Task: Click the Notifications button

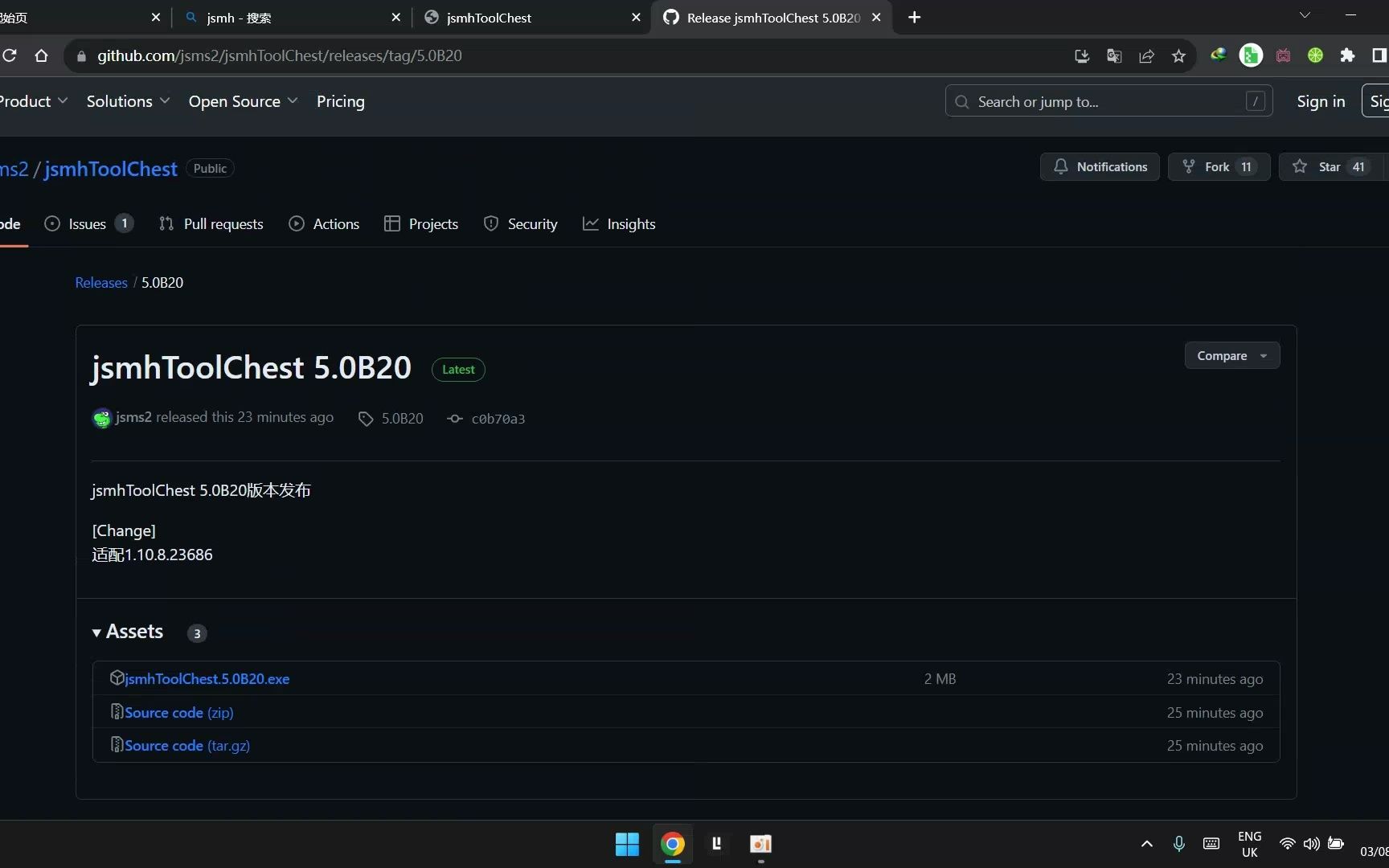Action: tap(1100, 166)
